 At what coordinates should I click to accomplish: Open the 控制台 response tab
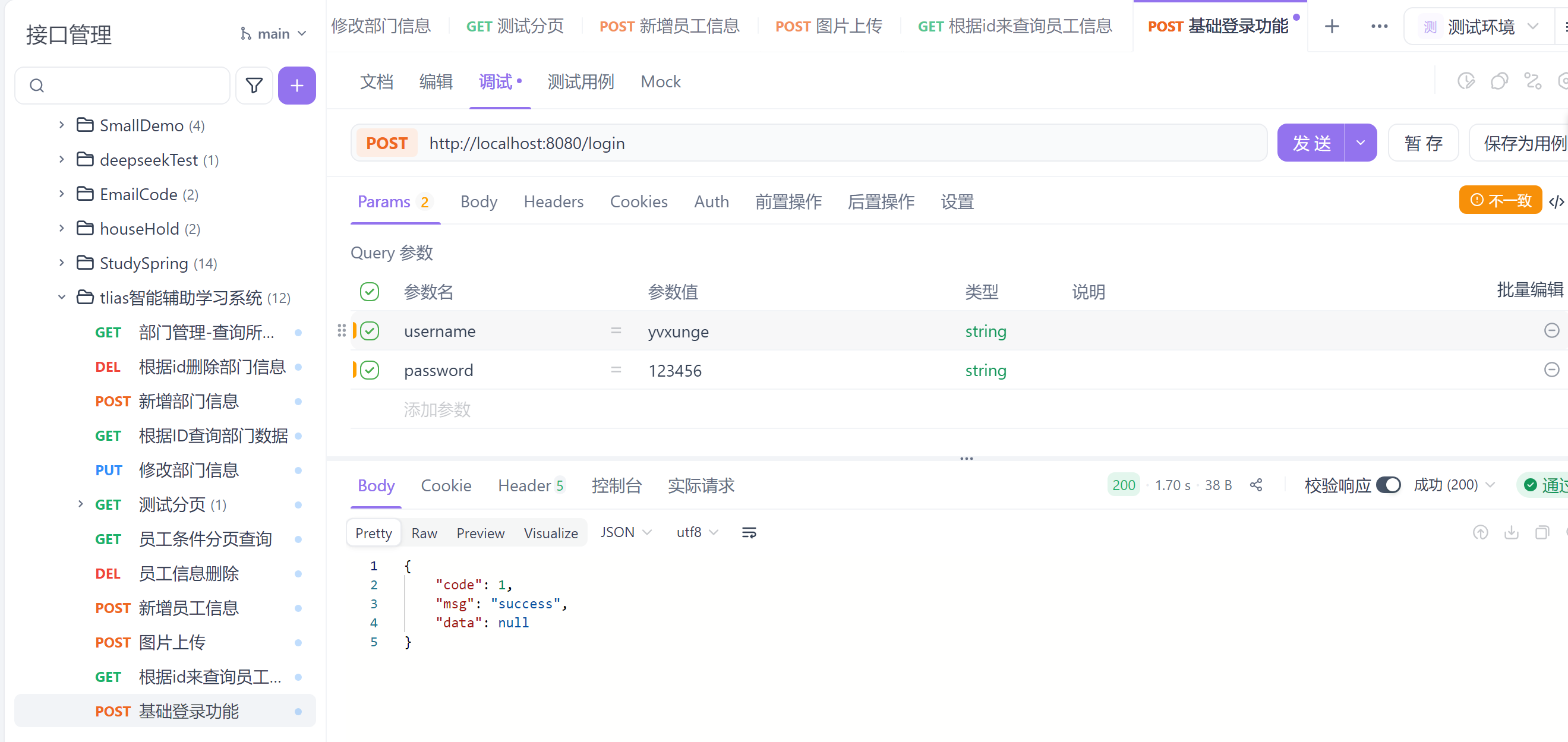click(x=616, y=485)
